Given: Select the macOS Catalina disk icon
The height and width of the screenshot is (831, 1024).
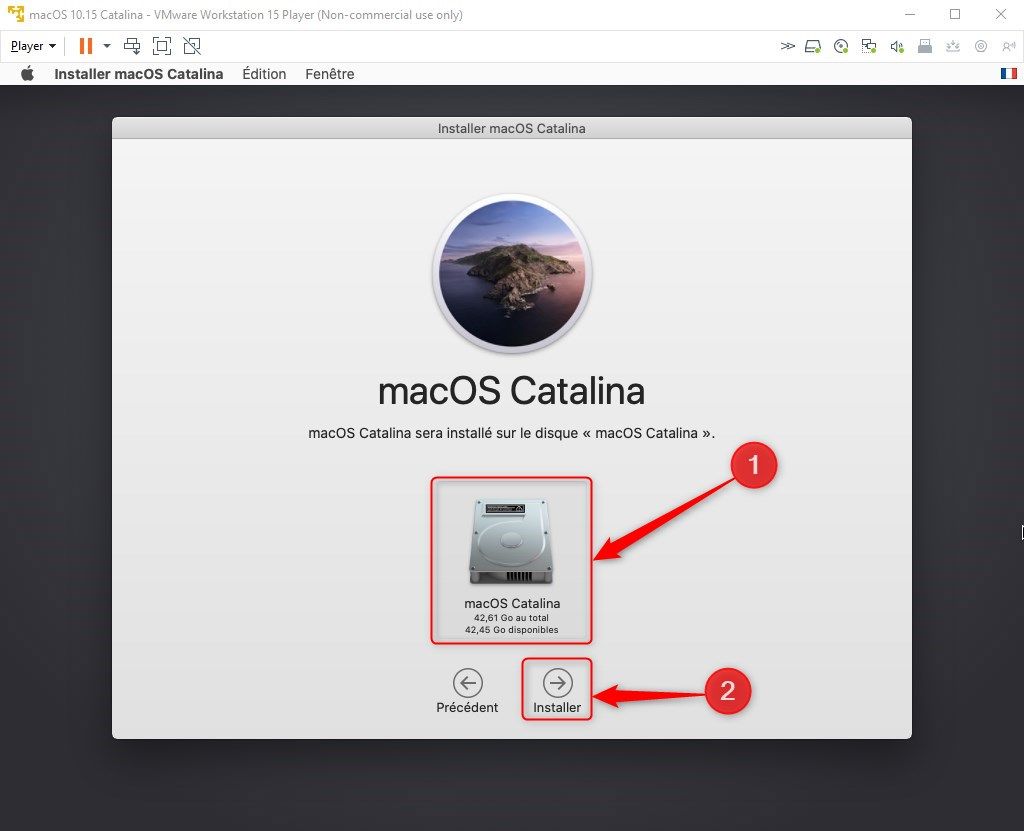Looking at the screenshot, I should (x=511, y=542).
